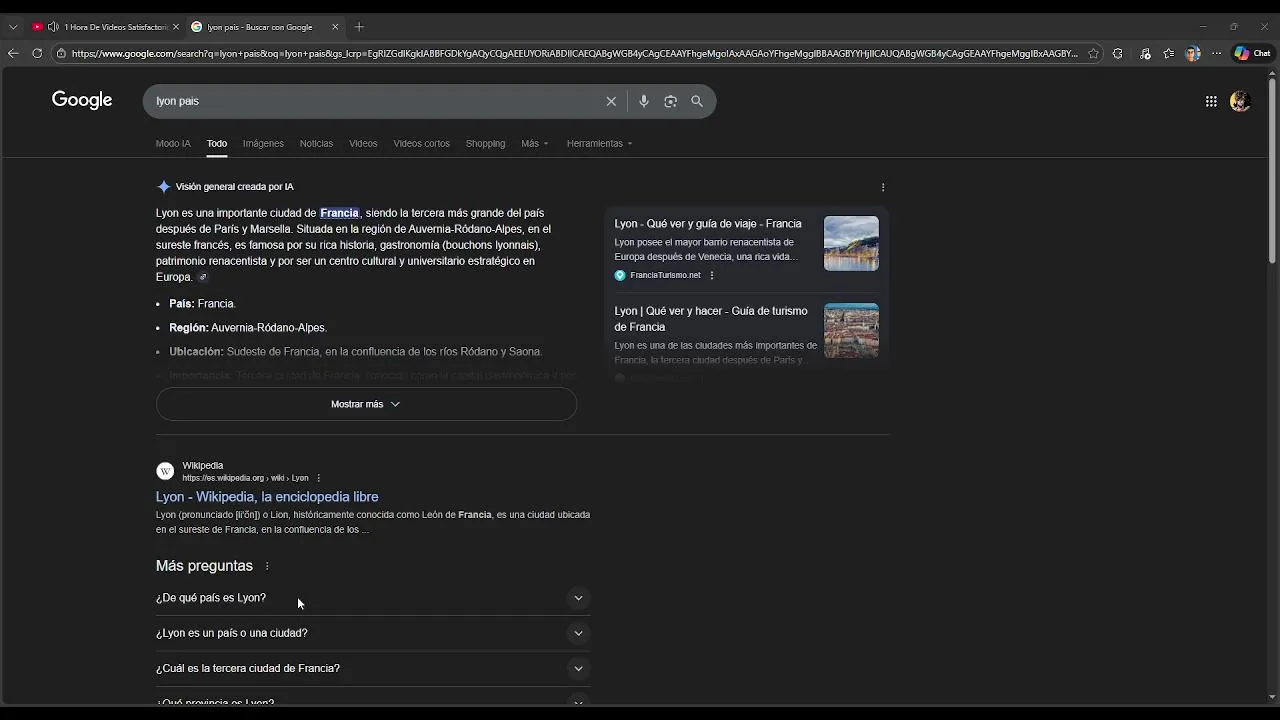1280x720 pixels.
Task: Expand AI overview with Mostrar más
Action: coord(366,404)
